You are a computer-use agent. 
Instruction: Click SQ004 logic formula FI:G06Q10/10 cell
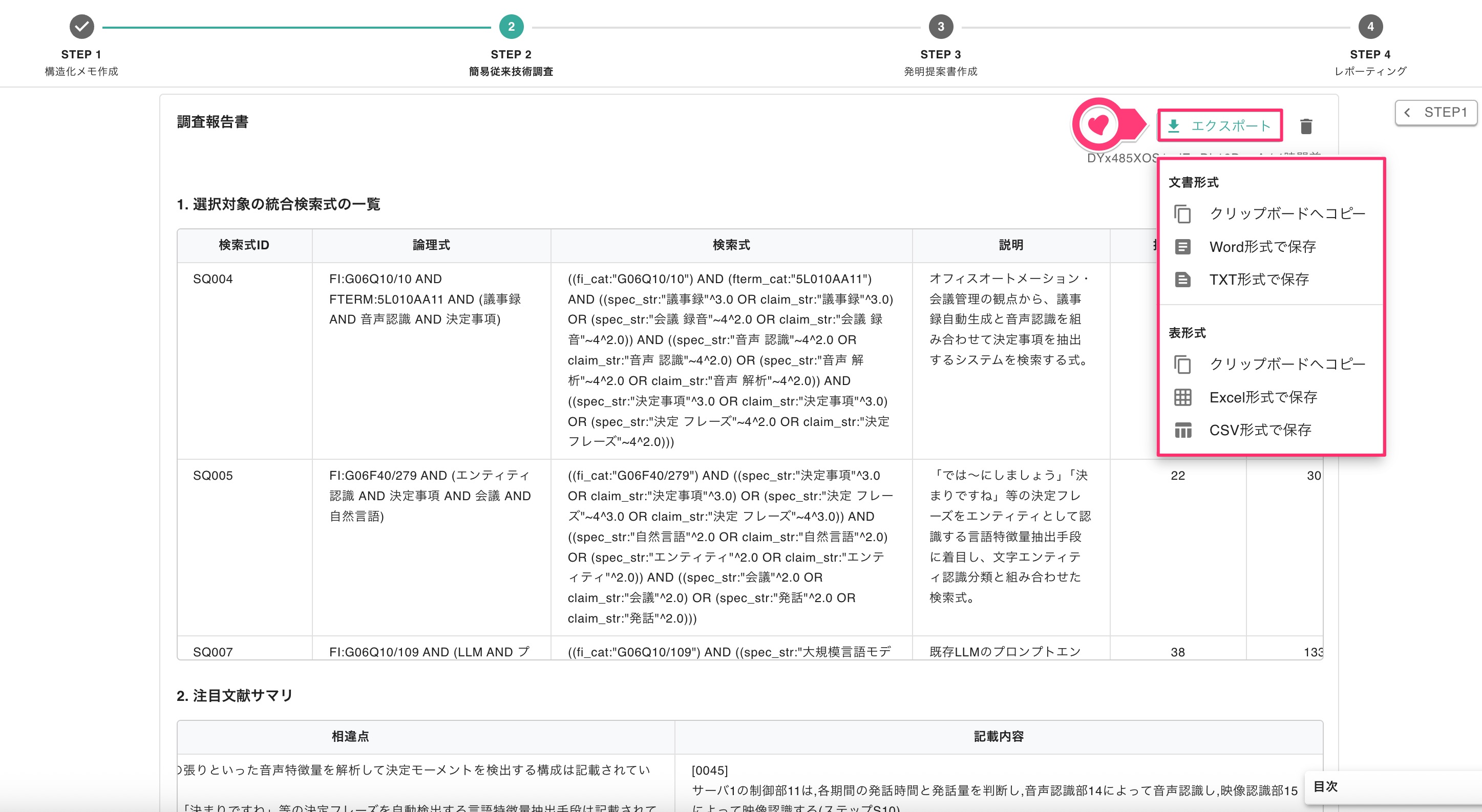point(432,360)
